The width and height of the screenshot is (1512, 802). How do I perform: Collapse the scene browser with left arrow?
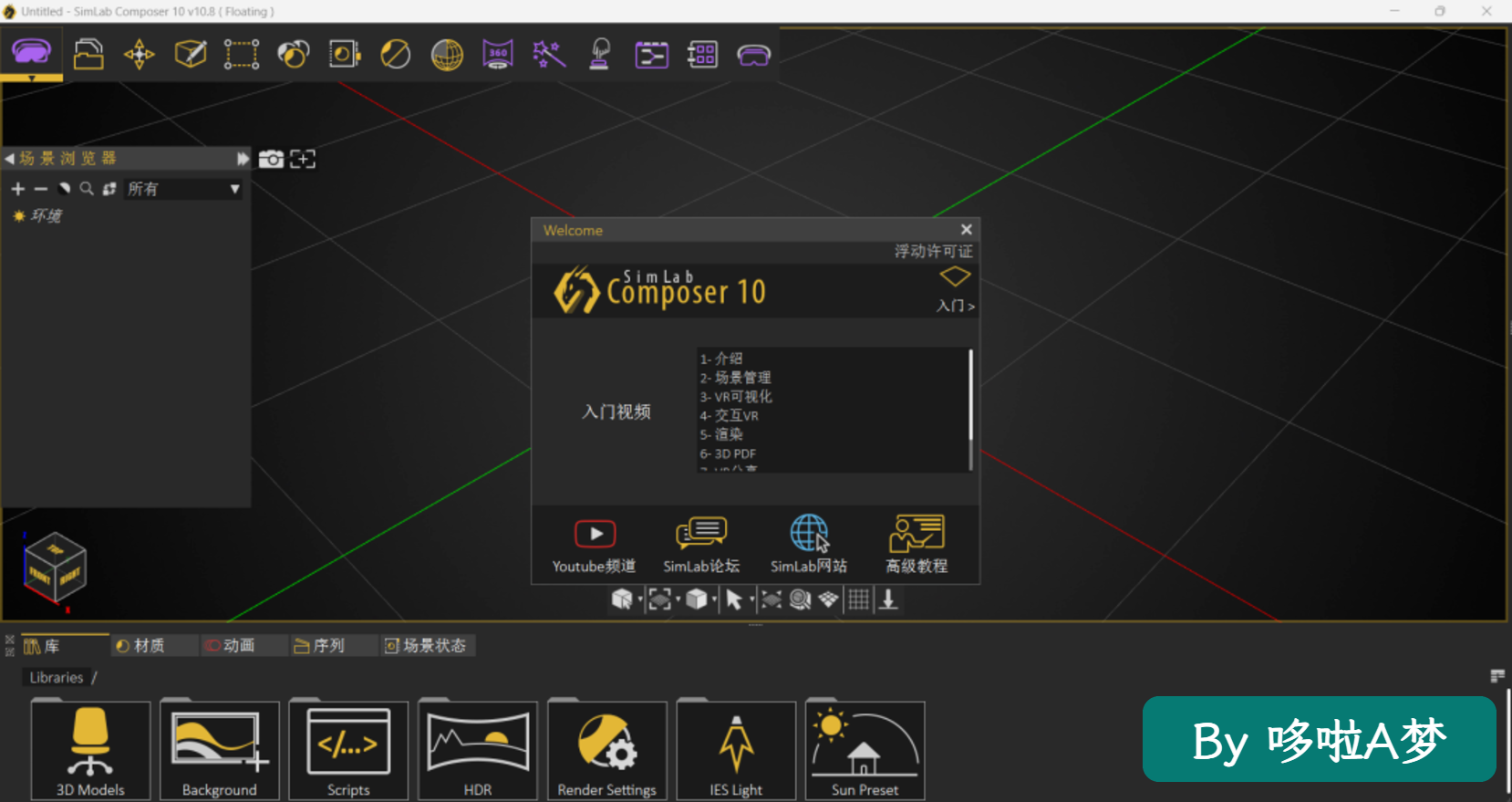[x=9, y=159]
